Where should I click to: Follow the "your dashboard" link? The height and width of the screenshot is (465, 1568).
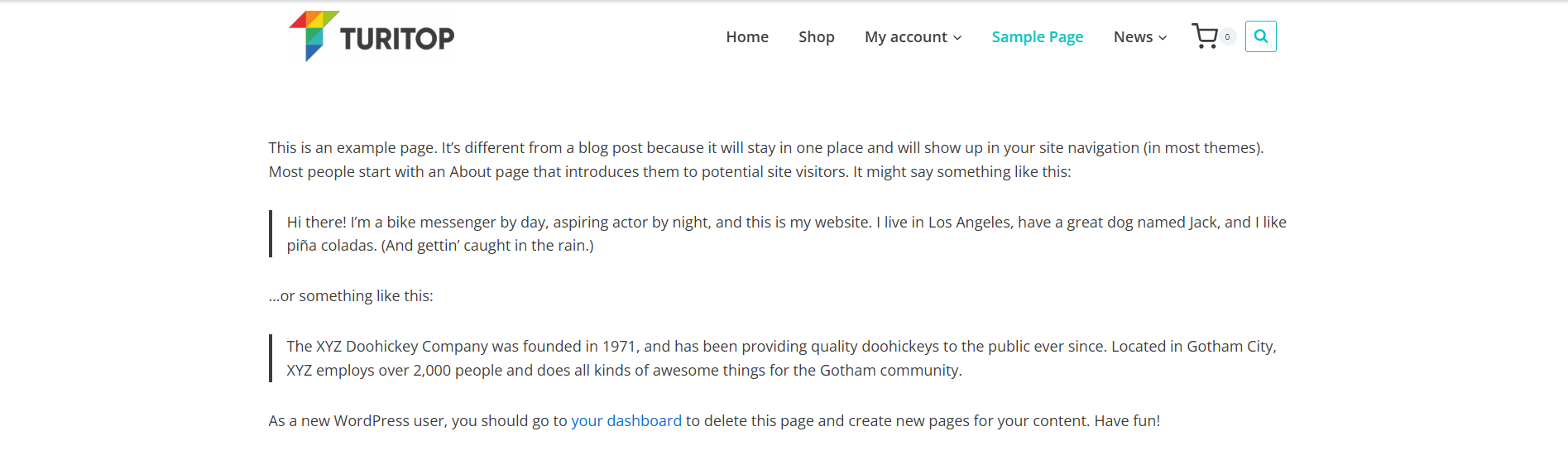tap(626, 421)
